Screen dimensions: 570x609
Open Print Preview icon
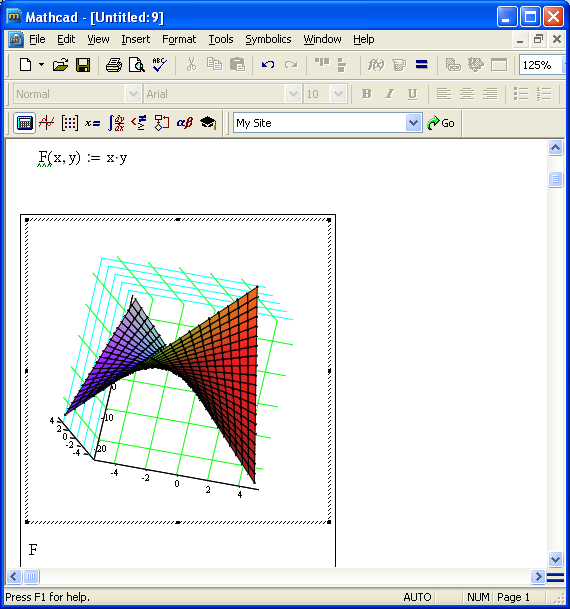[137, 64]
